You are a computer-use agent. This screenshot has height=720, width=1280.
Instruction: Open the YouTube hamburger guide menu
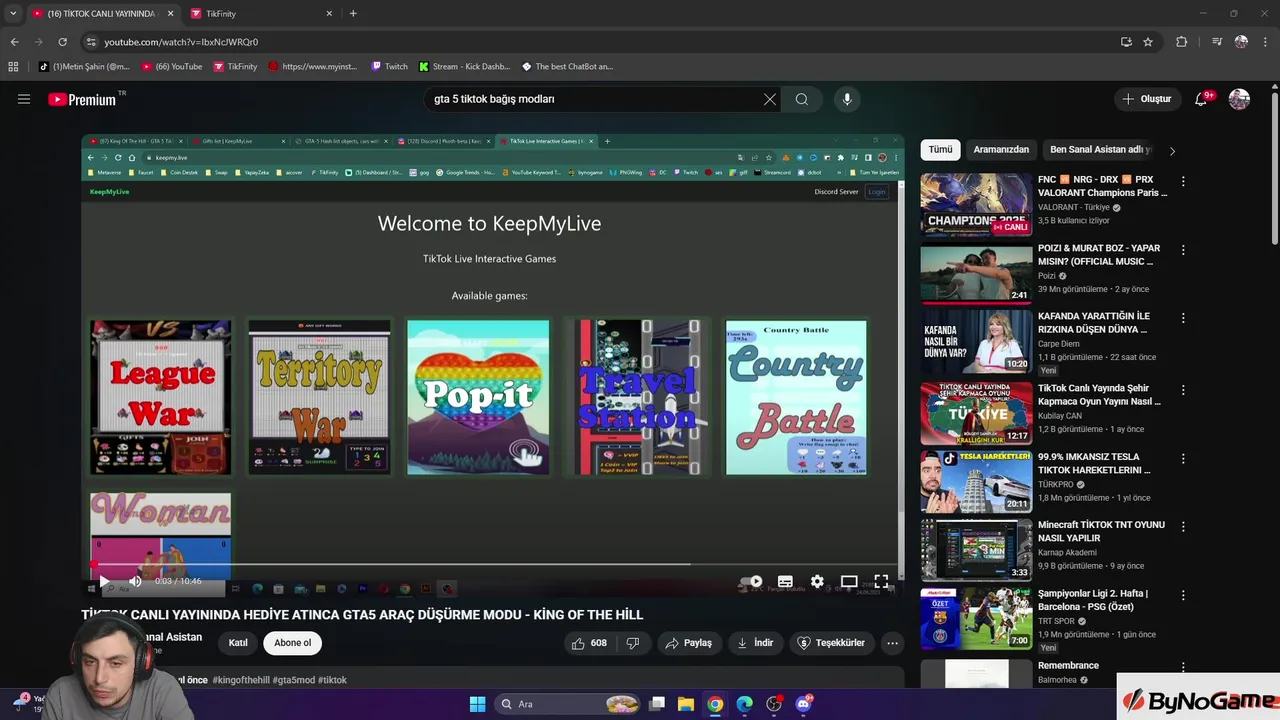[24, 99]
